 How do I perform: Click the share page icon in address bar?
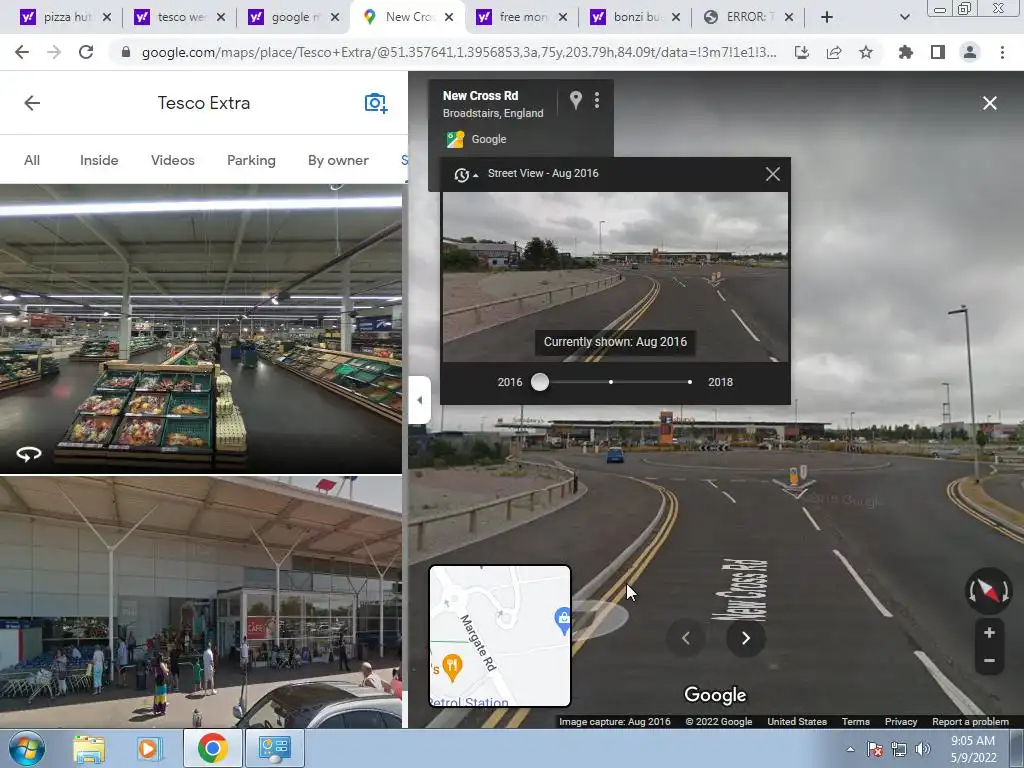[x=834, y=52]
